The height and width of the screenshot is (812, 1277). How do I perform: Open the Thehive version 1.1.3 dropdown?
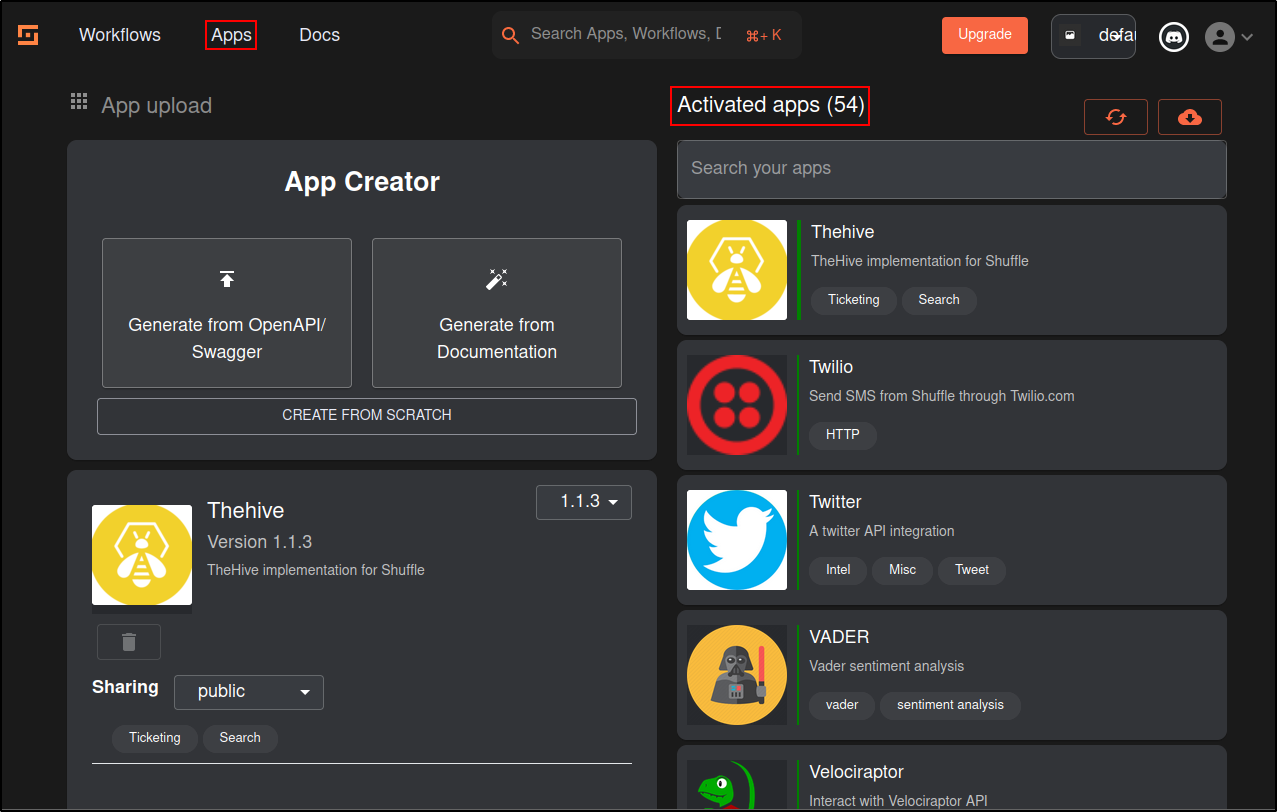[x=583, y=502]
